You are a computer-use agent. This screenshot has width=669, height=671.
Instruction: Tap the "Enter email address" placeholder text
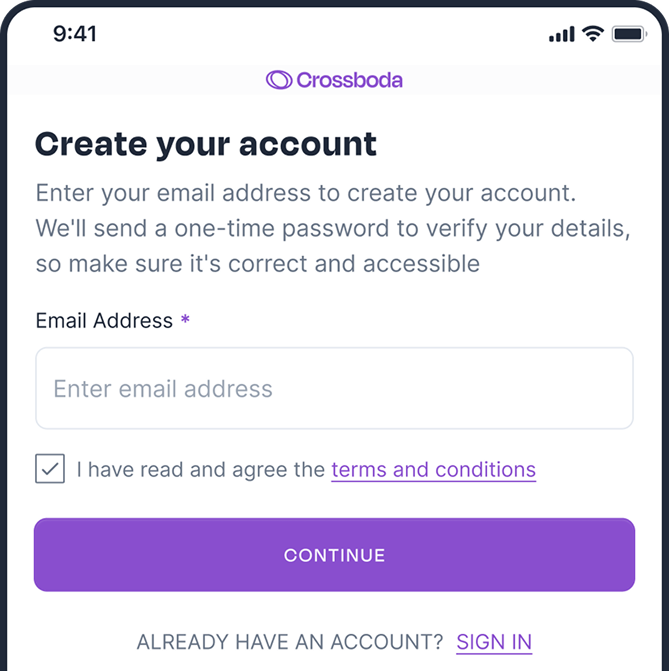[163, 389]
